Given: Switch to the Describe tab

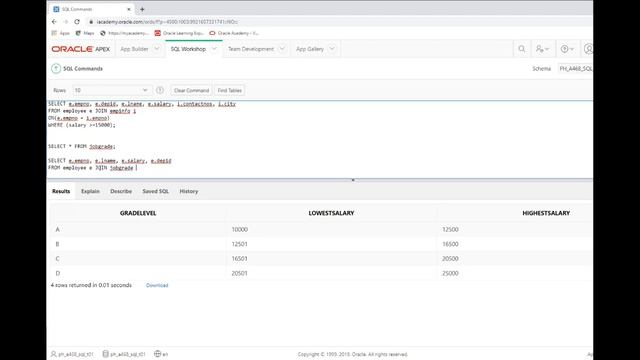Looking at the screenshot, I should [x=121, y=191].
